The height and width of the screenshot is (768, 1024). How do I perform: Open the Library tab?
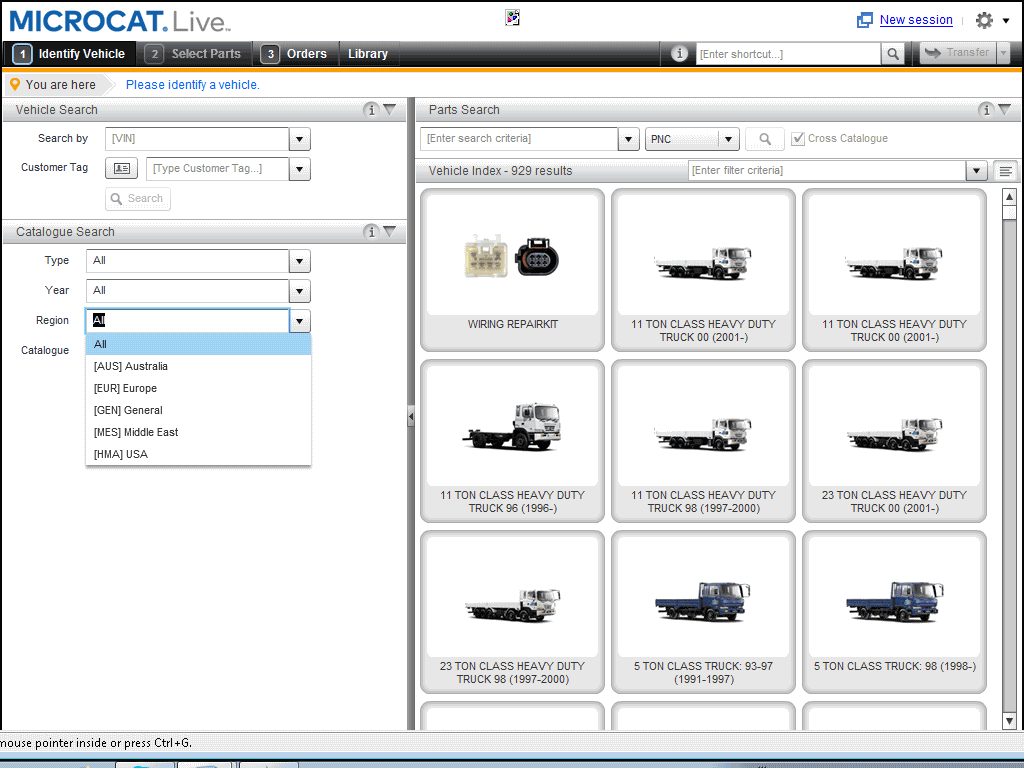[368, 54]
